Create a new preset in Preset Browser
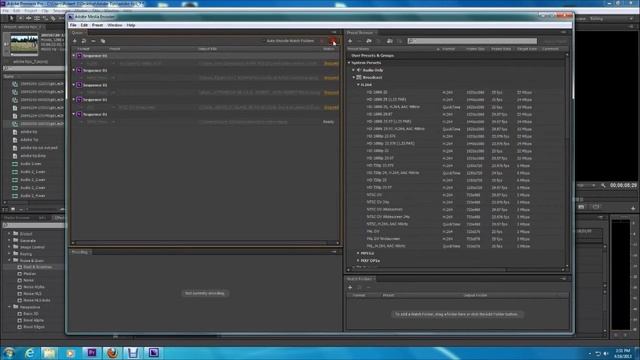 [350, 41]
